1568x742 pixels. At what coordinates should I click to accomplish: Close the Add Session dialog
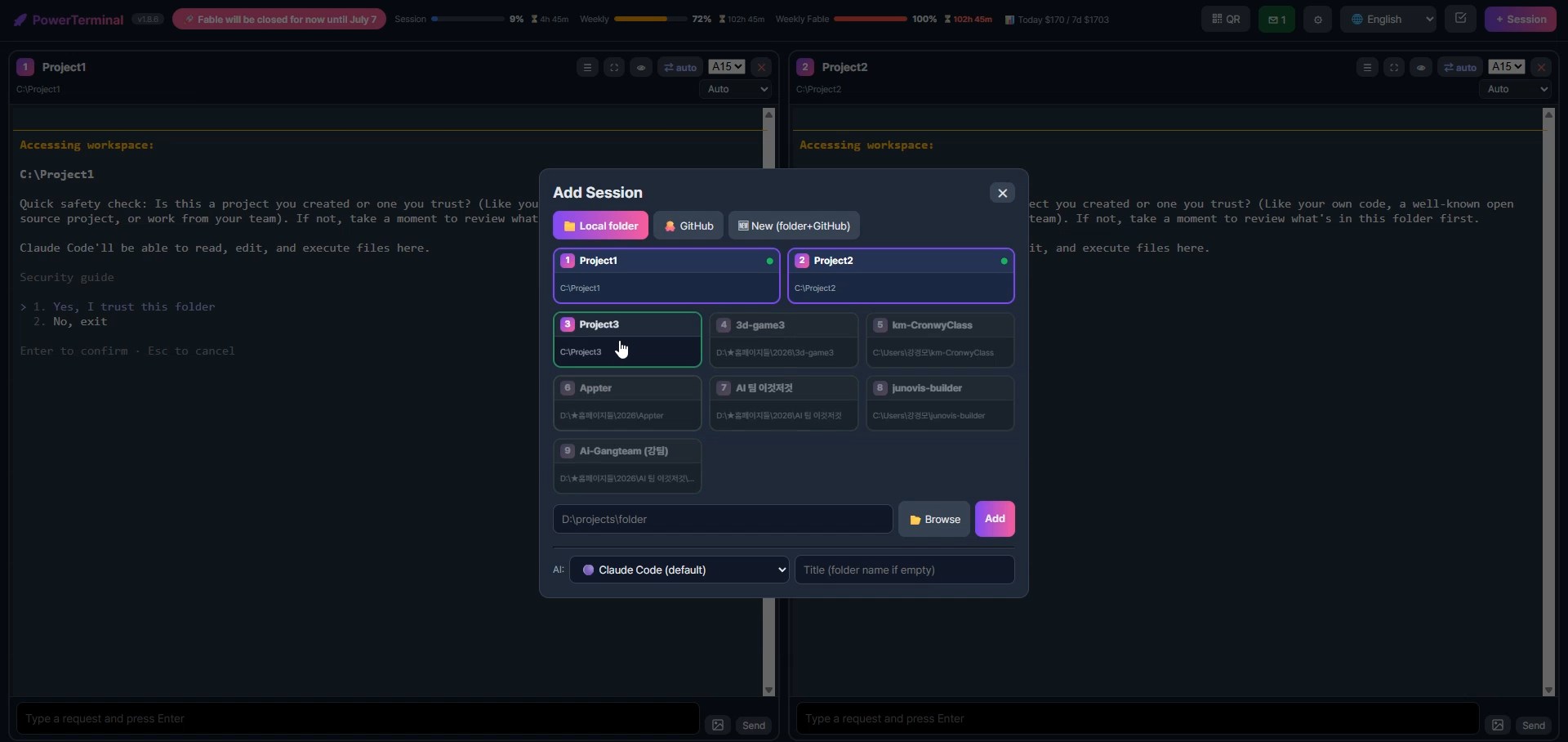[x=1002, y=193]
